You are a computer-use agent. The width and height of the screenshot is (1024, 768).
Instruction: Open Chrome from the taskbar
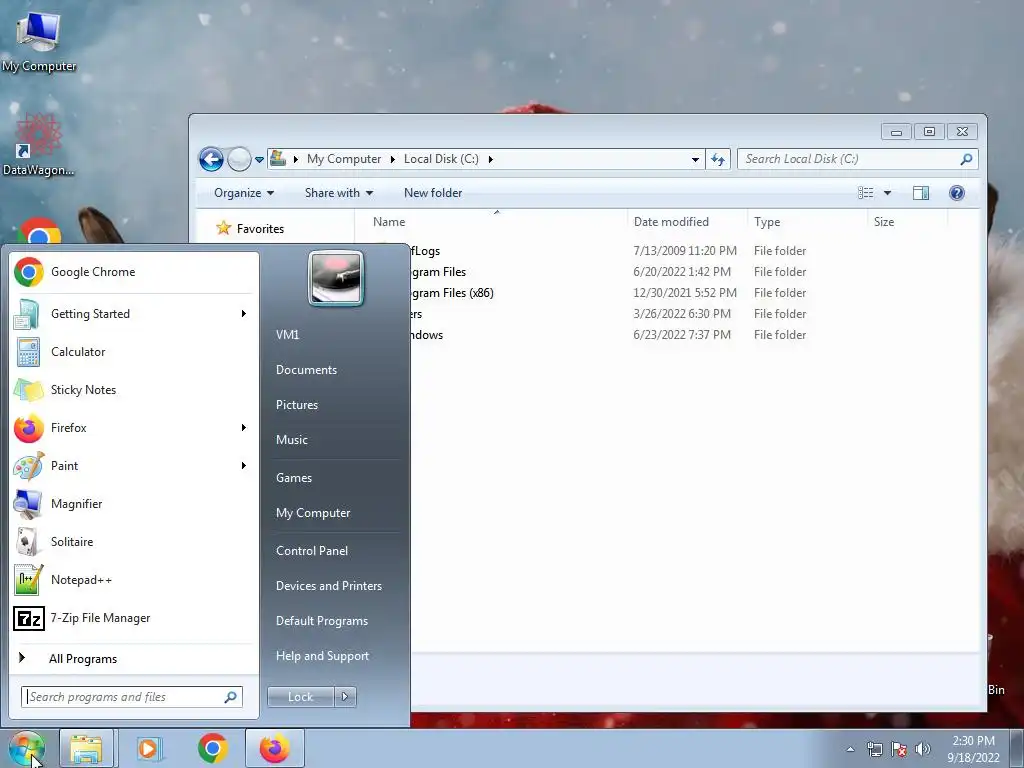[212, 748]
